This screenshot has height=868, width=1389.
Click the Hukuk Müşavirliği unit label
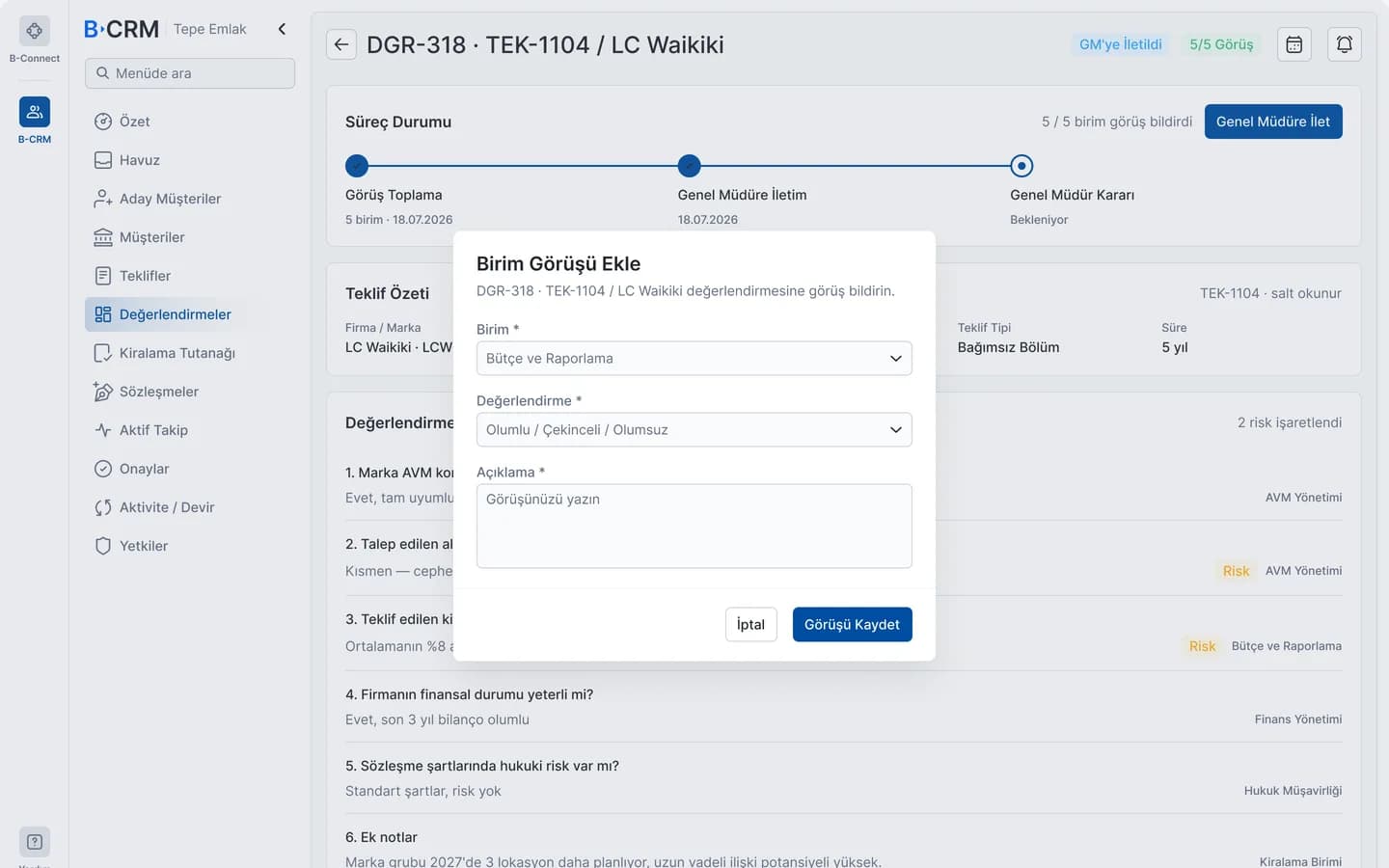coord(1293,791)
